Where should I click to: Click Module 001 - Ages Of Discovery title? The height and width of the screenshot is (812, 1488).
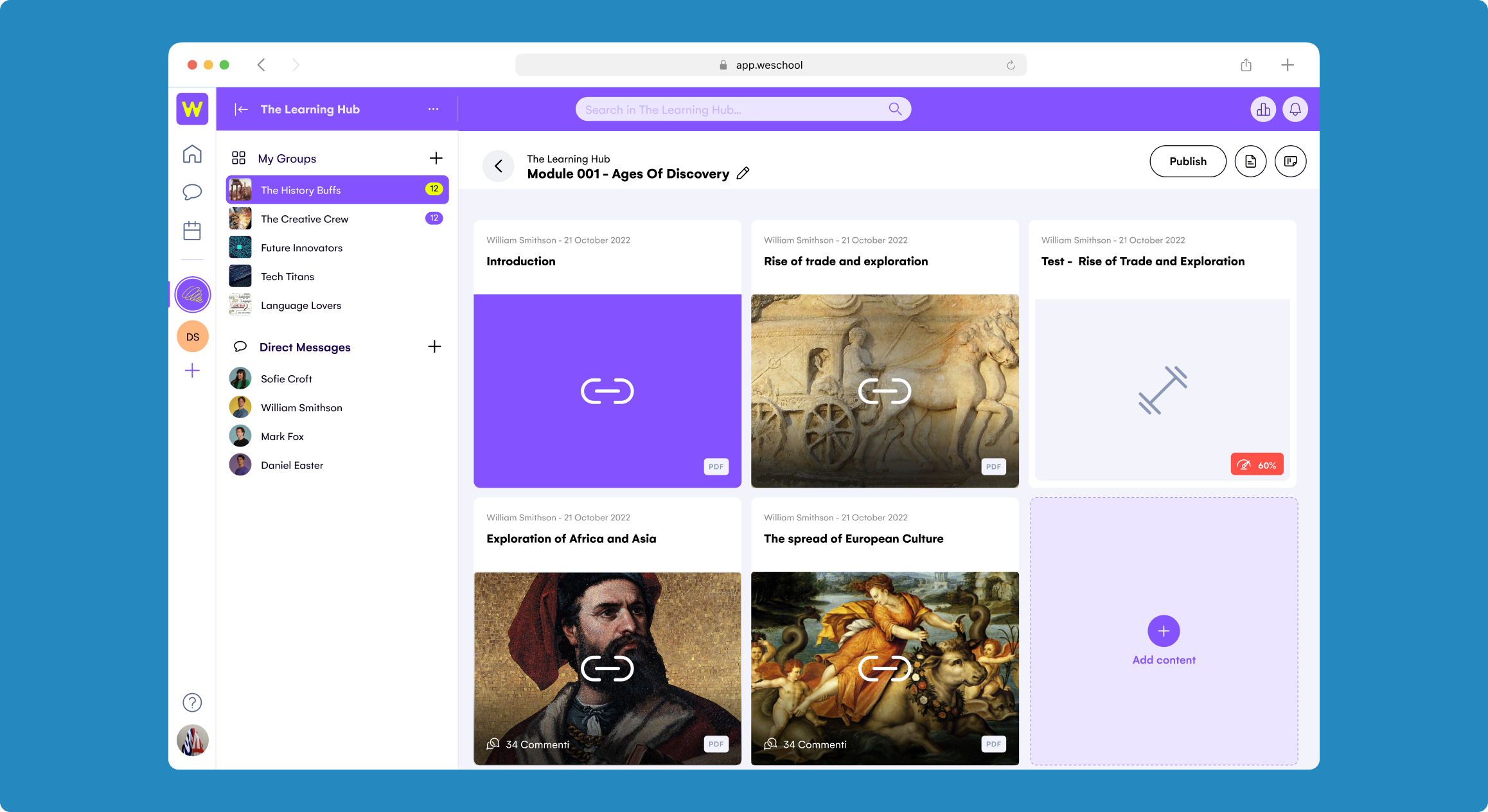[628, 174]
